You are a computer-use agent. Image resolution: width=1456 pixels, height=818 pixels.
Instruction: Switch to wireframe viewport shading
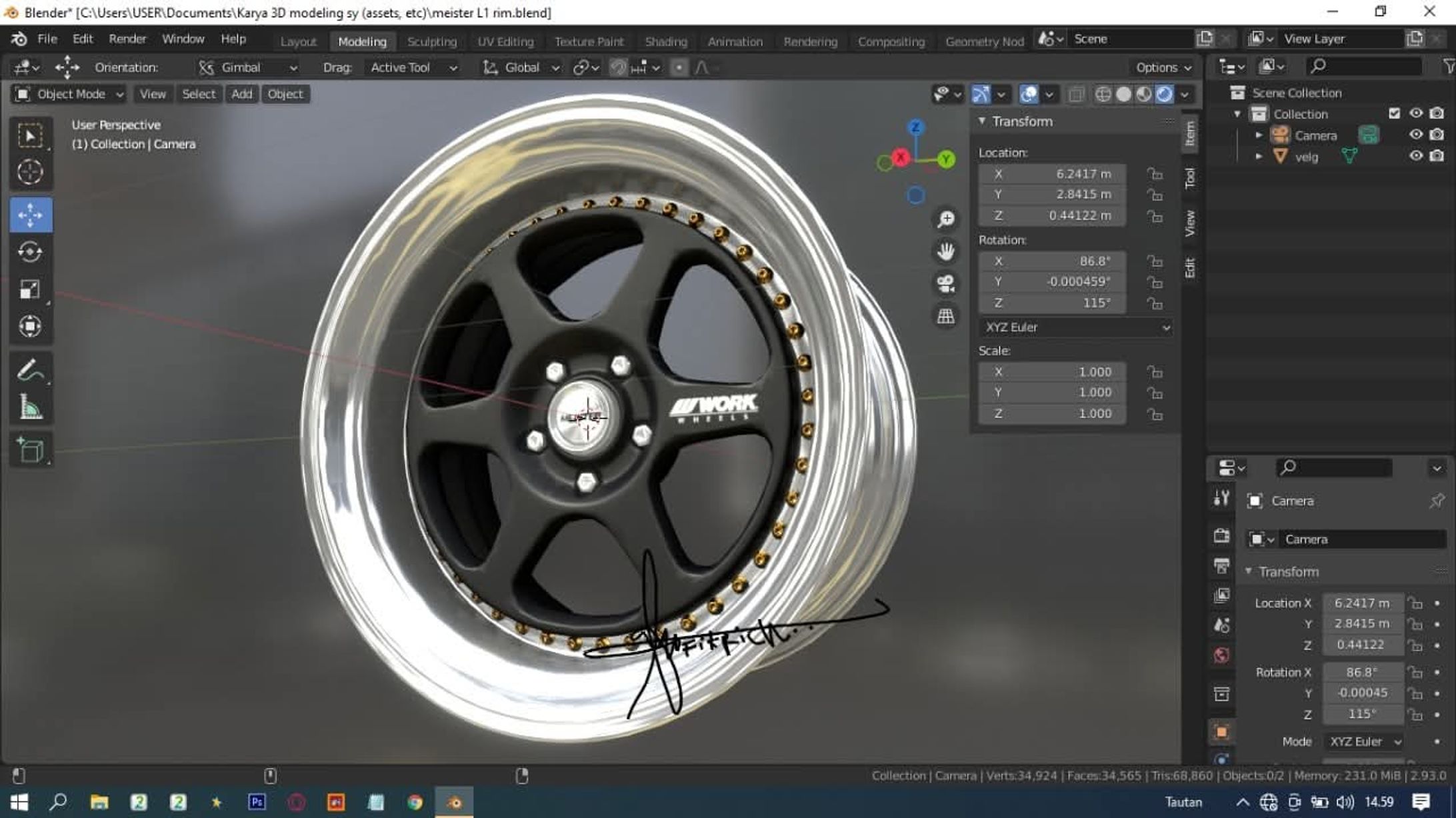1103,95
